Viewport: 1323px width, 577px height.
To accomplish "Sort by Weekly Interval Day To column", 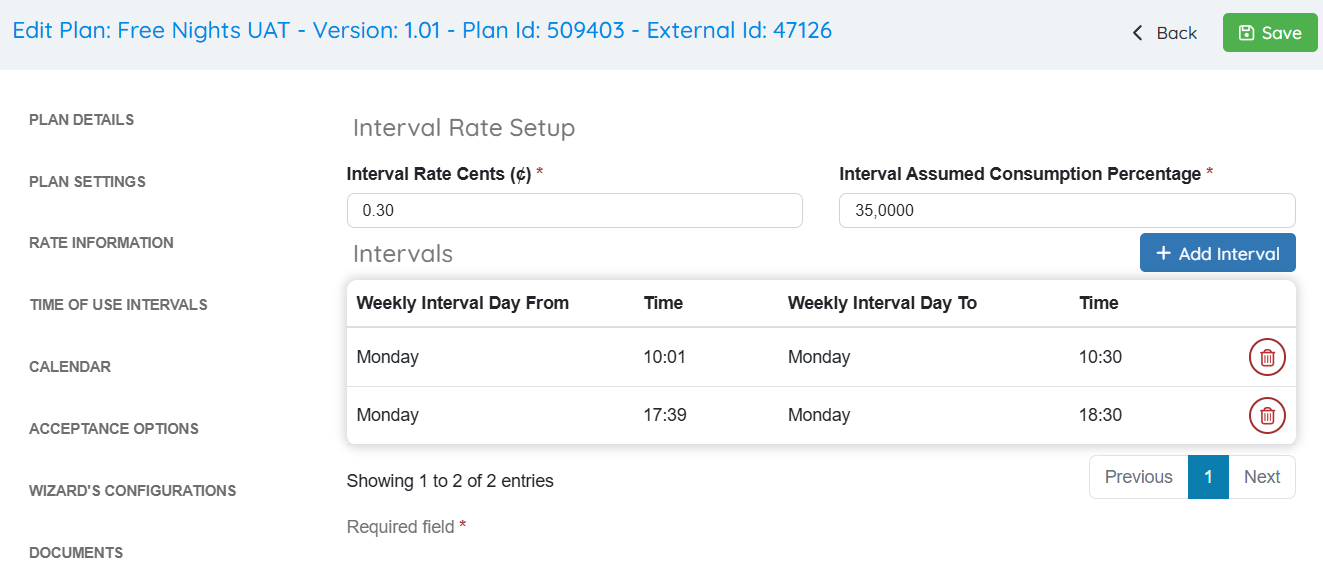I will pyautogui.click(x=882, y=303).
